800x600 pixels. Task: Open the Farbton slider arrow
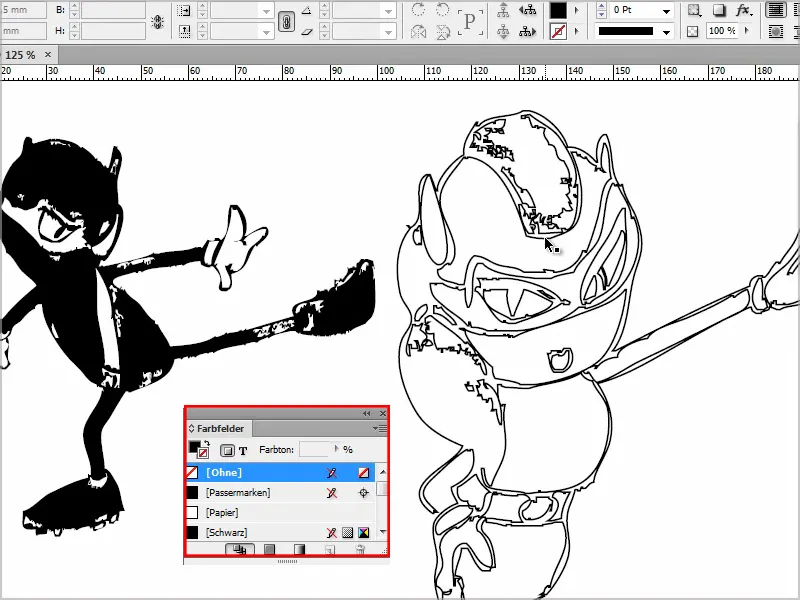click(336, 449)
